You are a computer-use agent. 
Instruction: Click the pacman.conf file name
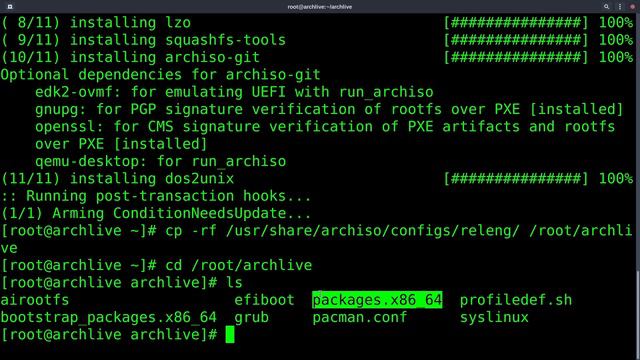(360, 318)
